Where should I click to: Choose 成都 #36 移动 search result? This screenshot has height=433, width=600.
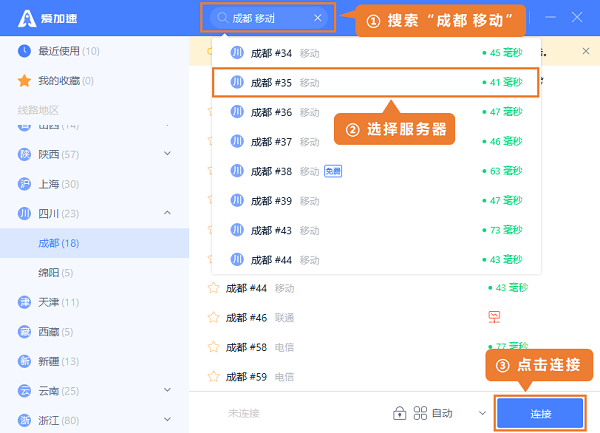pos(376,112)
